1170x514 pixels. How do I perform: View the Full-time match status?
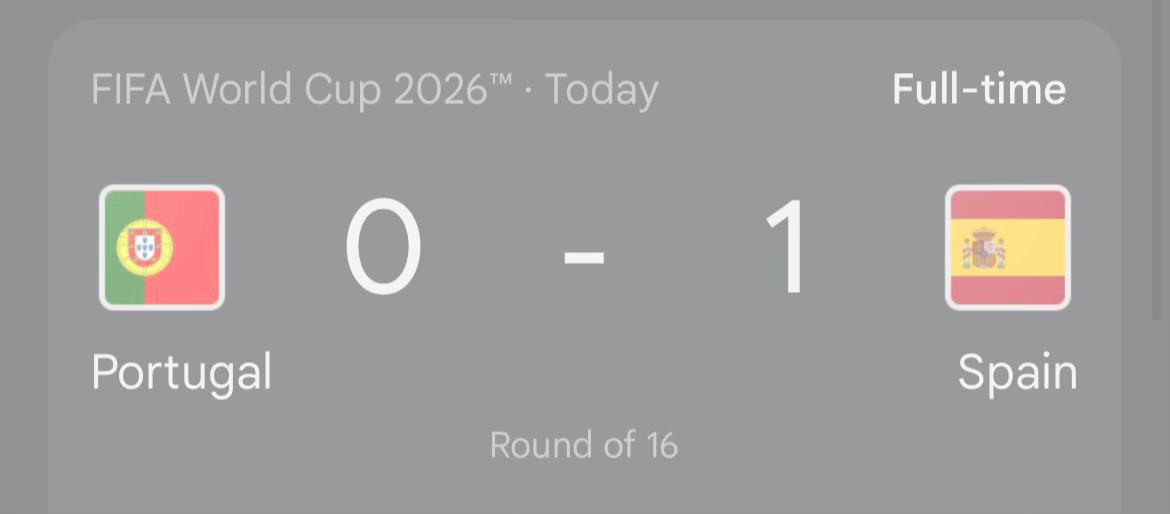tap(979, 90)
